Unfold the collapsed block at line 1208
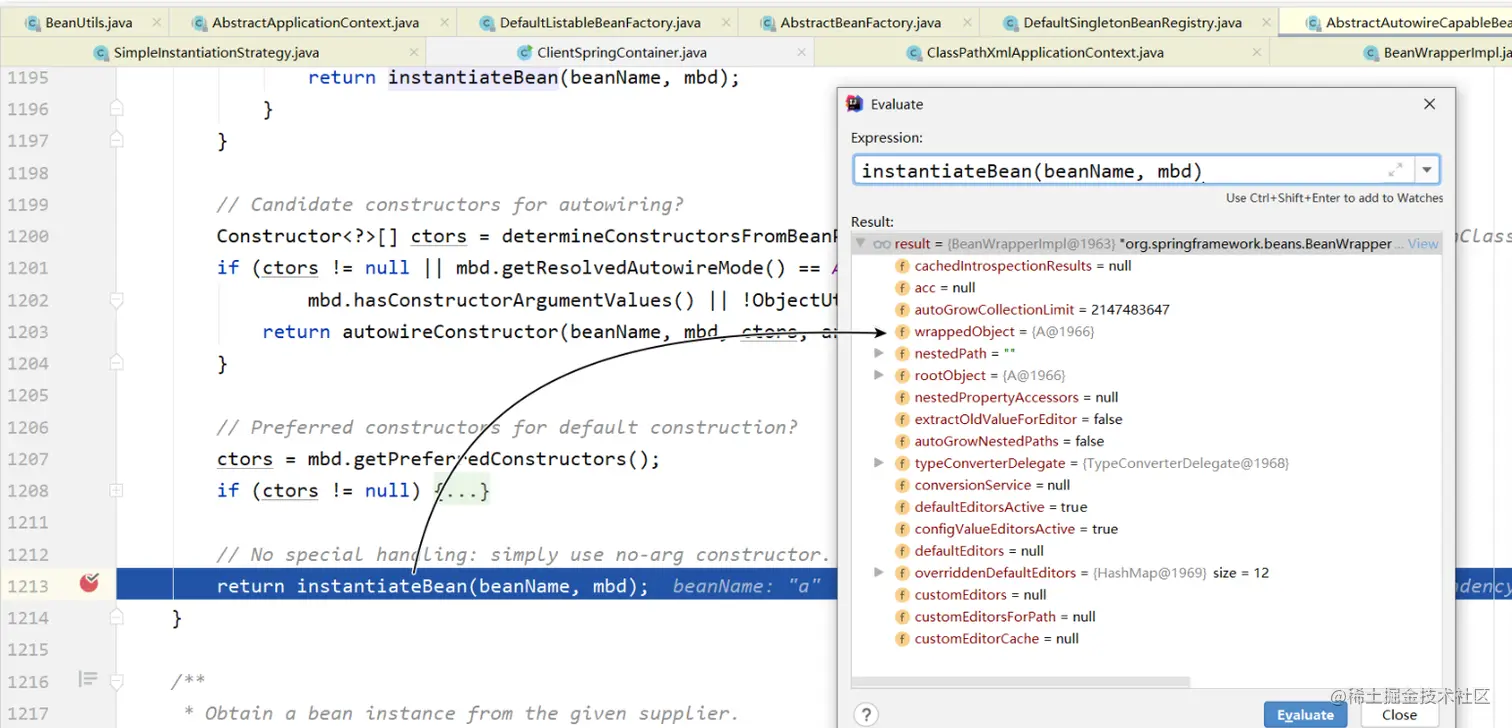 116,491
